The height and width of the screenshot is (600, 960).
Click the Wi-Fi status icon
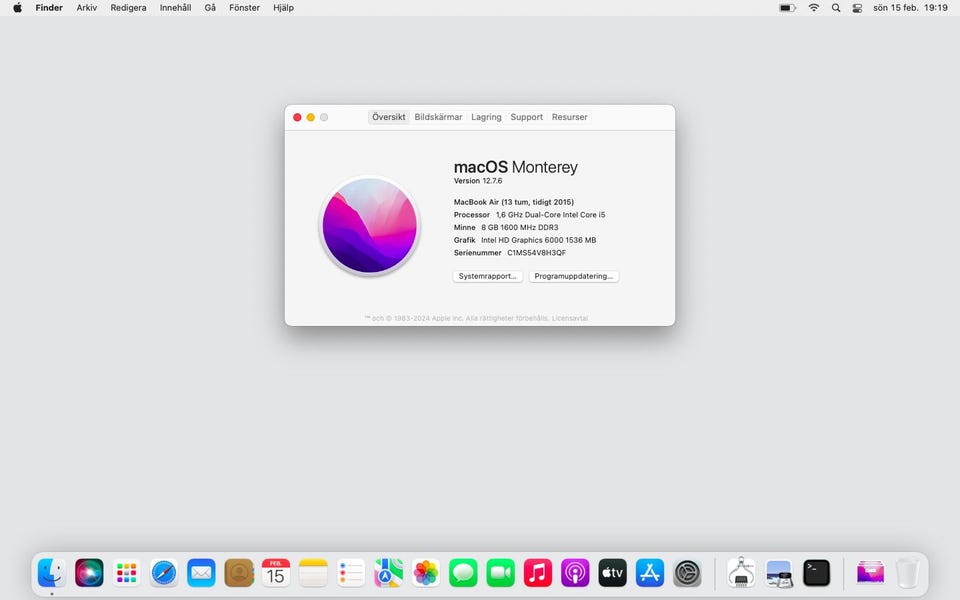(x=813, y=8)
